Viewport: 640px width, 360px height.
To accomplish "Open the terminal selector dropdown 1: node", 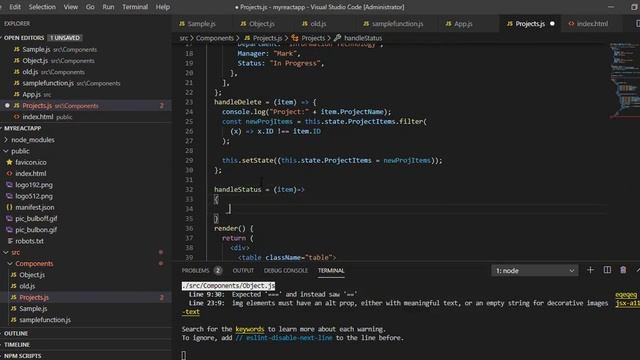I will point(535,271).
